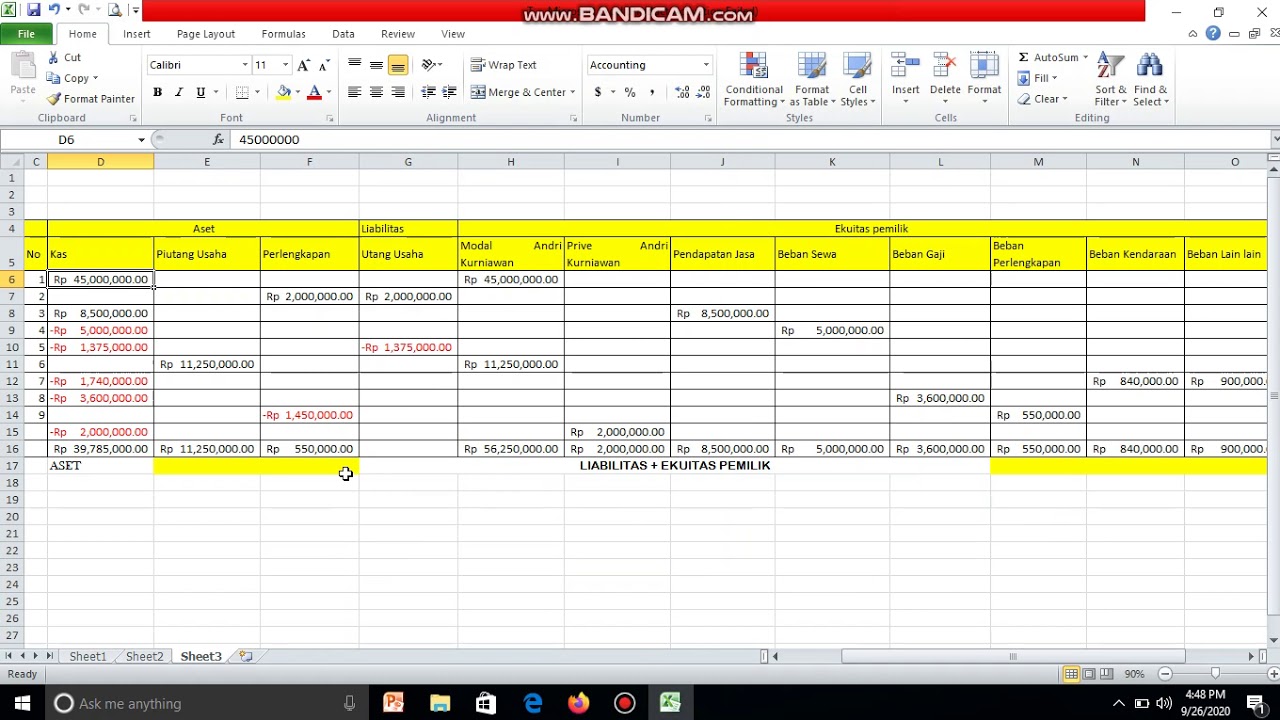This screenshot has height=720, width=1280.
Task: Open the Font name dropdown
Action: pyautogui.click(x=245, y=65)
